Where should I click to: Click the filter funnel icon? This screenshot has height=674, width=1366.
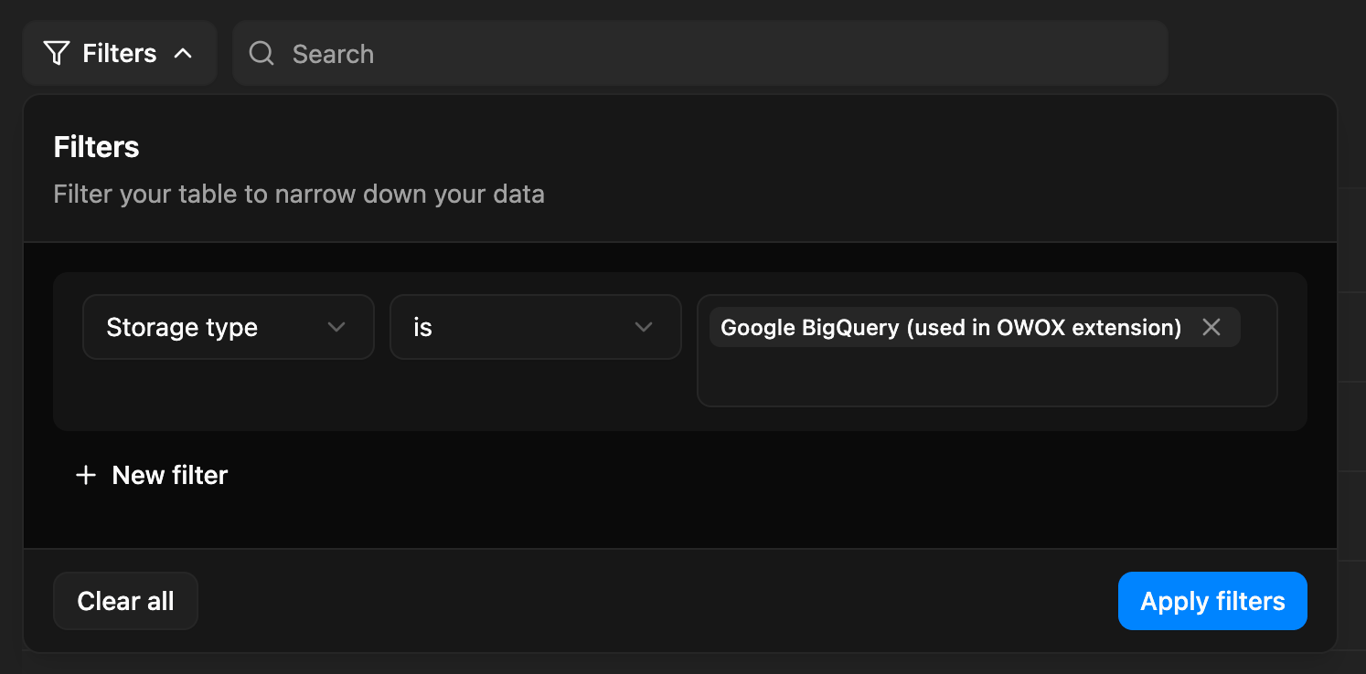57,52
